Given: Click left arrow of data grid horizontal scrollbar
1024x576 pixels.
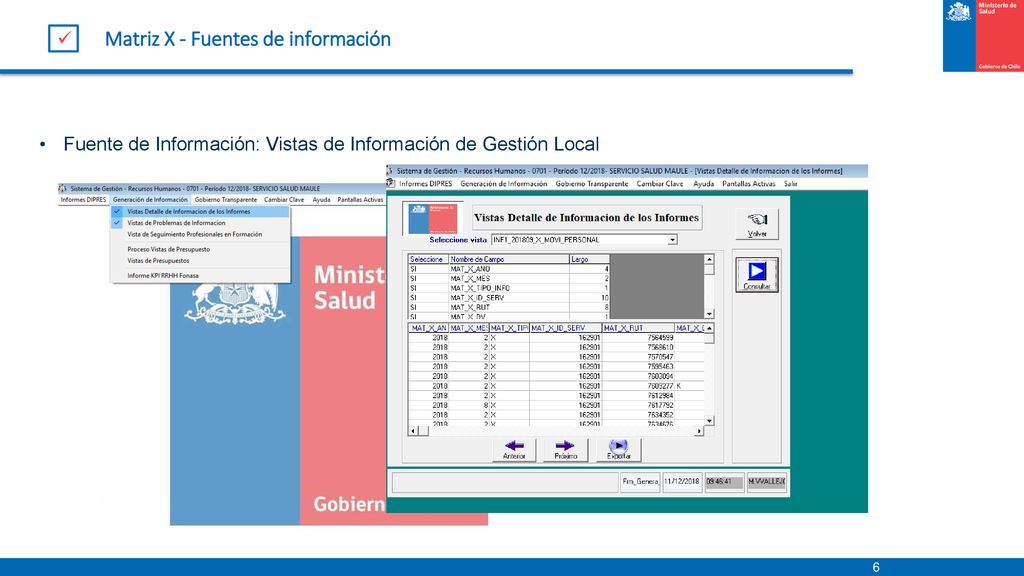Looking at the screenshot, I should pos(413,431).
